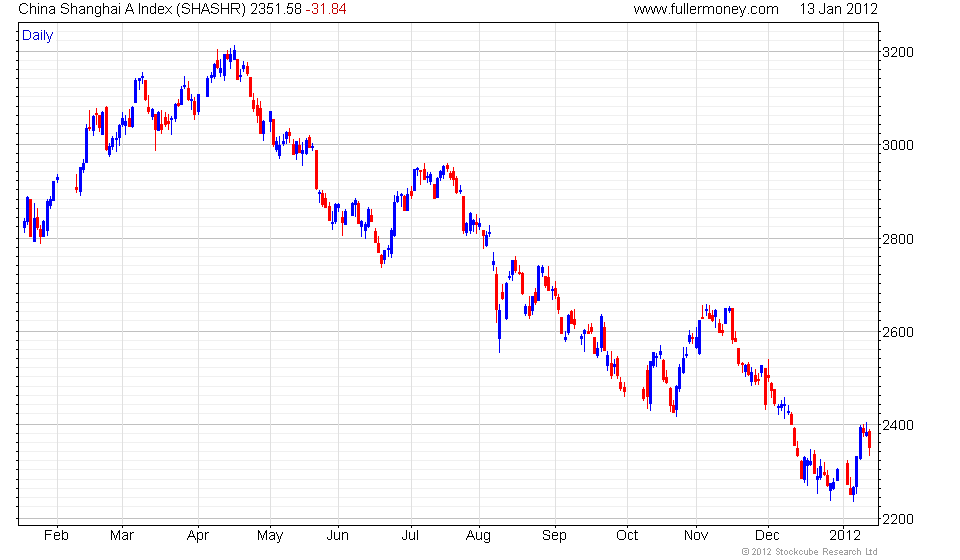
Task: Click the Oct month axis label
Action: pos(627,535)
